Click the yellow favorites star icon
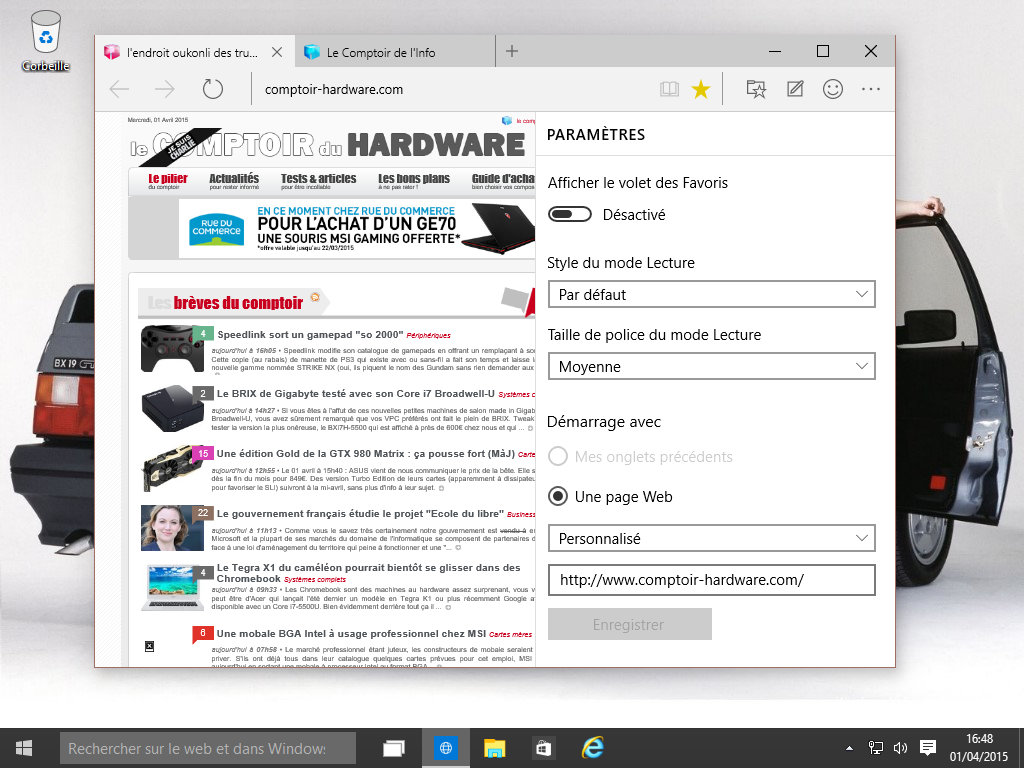Image resolution: width=1024 pixels, height=768 pixels. [701, 89]
